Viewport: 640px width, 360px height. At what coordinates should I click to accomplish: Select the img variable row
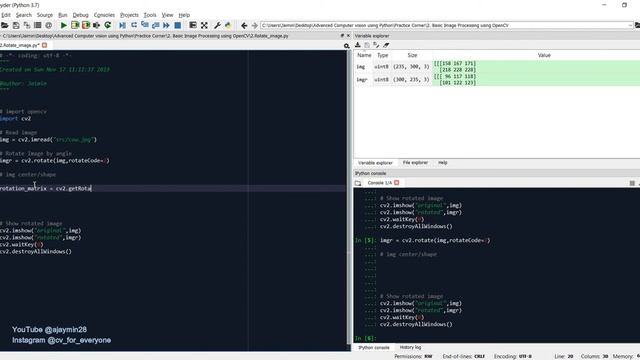[x=497, y=67]
